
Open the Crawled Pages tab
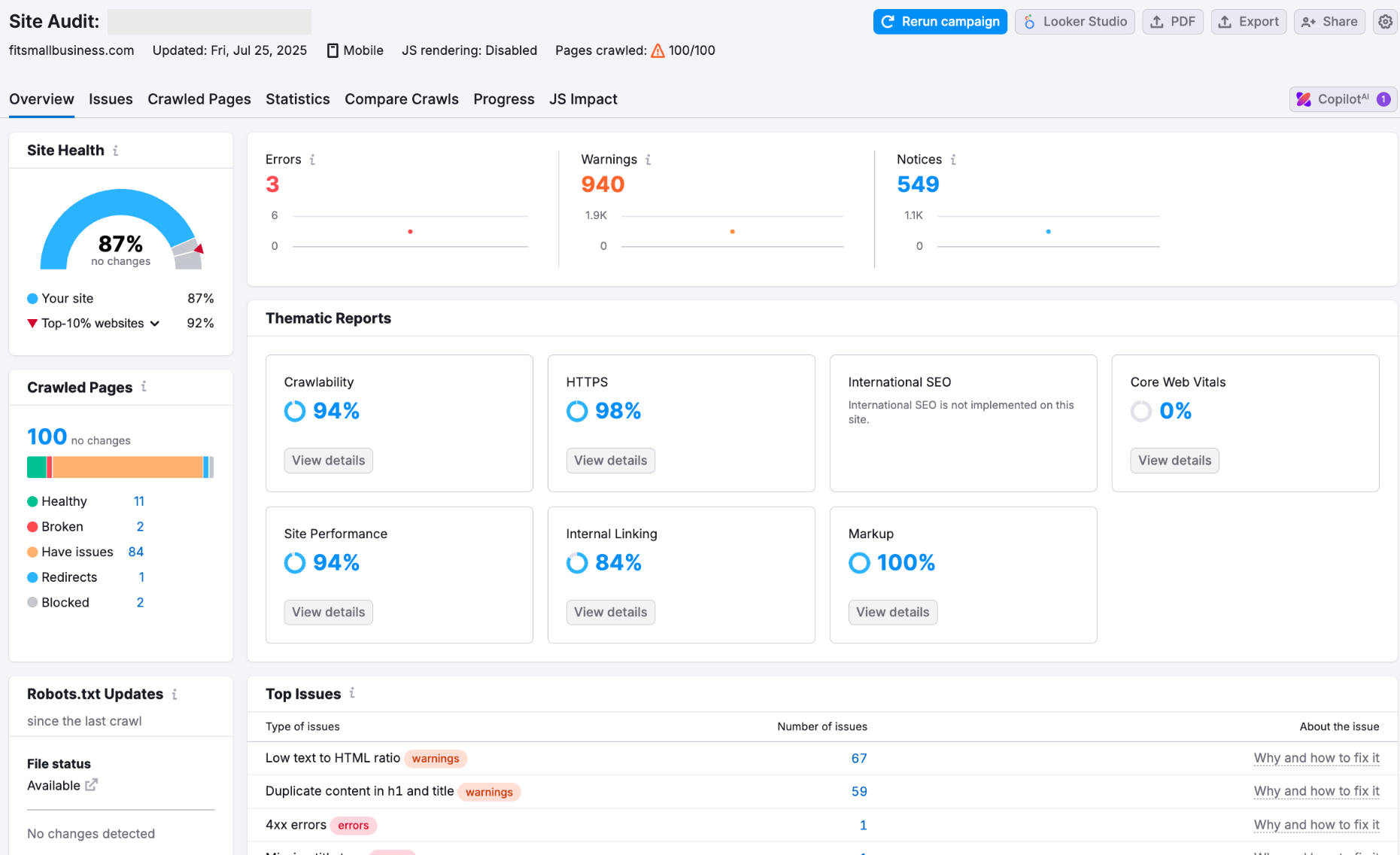click(199, 99)
